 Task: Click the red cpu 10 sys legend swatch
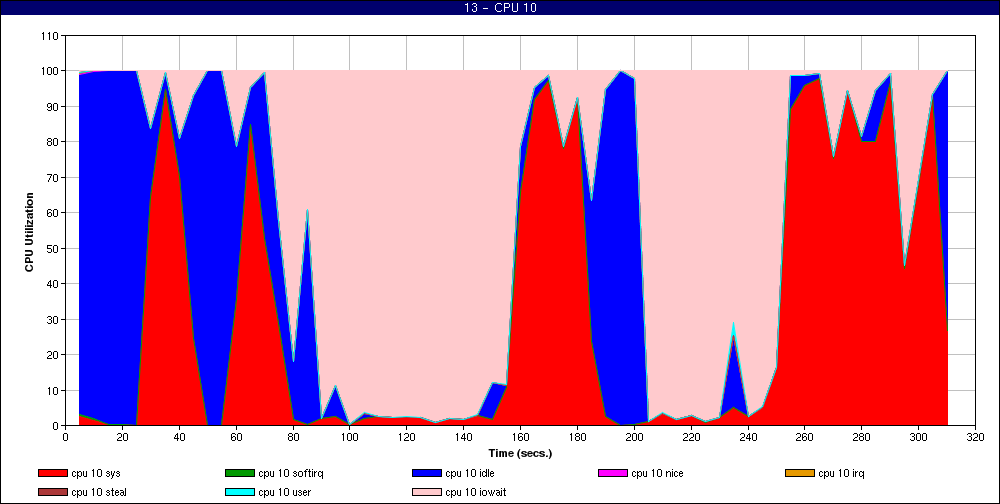click(52, 472)
